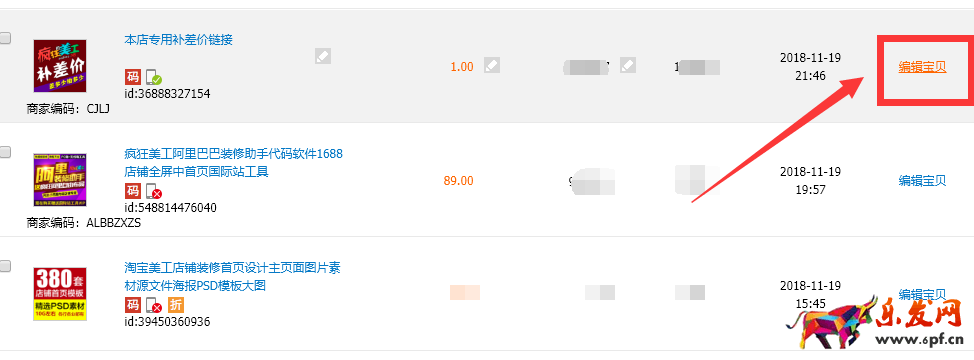
Task: Open product title 本店专用补差价链接
Action: (179, 40)
